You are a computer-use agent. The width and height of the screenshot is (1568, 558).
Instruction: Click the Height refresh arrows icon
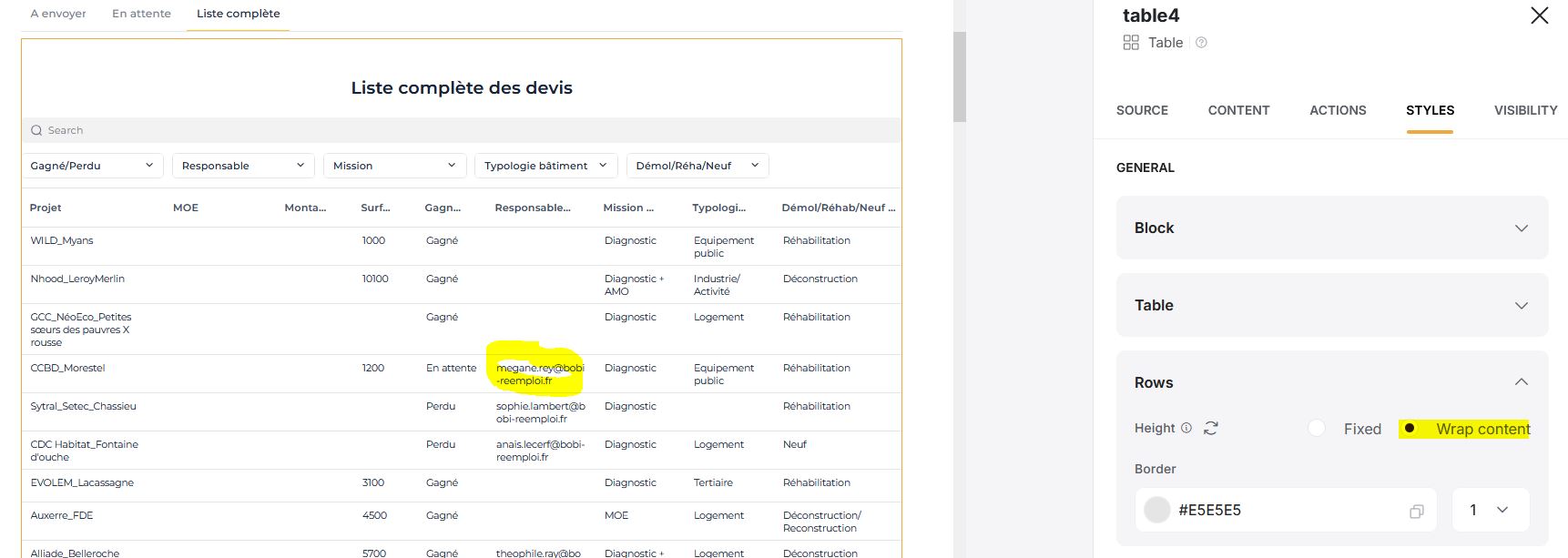[x=1211, y=428]
